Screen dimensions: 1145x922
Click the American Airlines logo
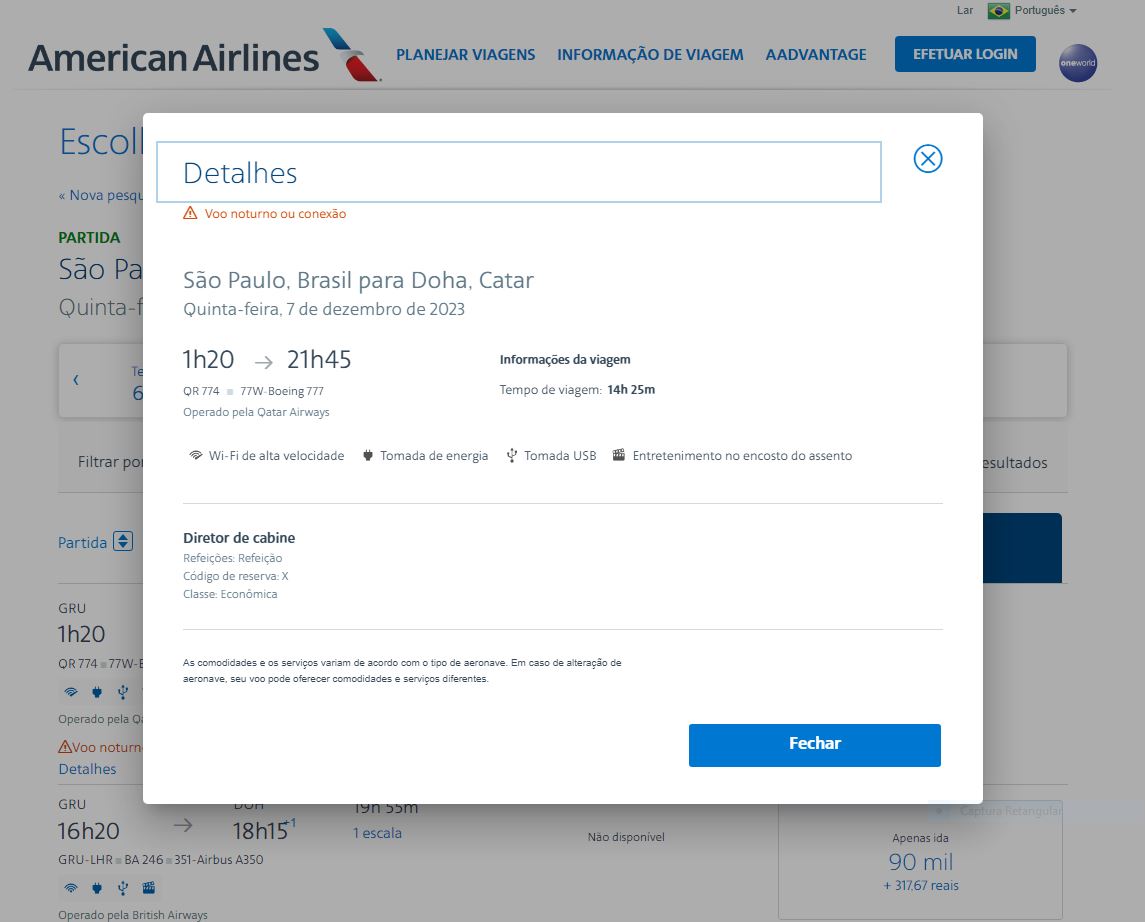pyautogui.click(x=185, y=57)
